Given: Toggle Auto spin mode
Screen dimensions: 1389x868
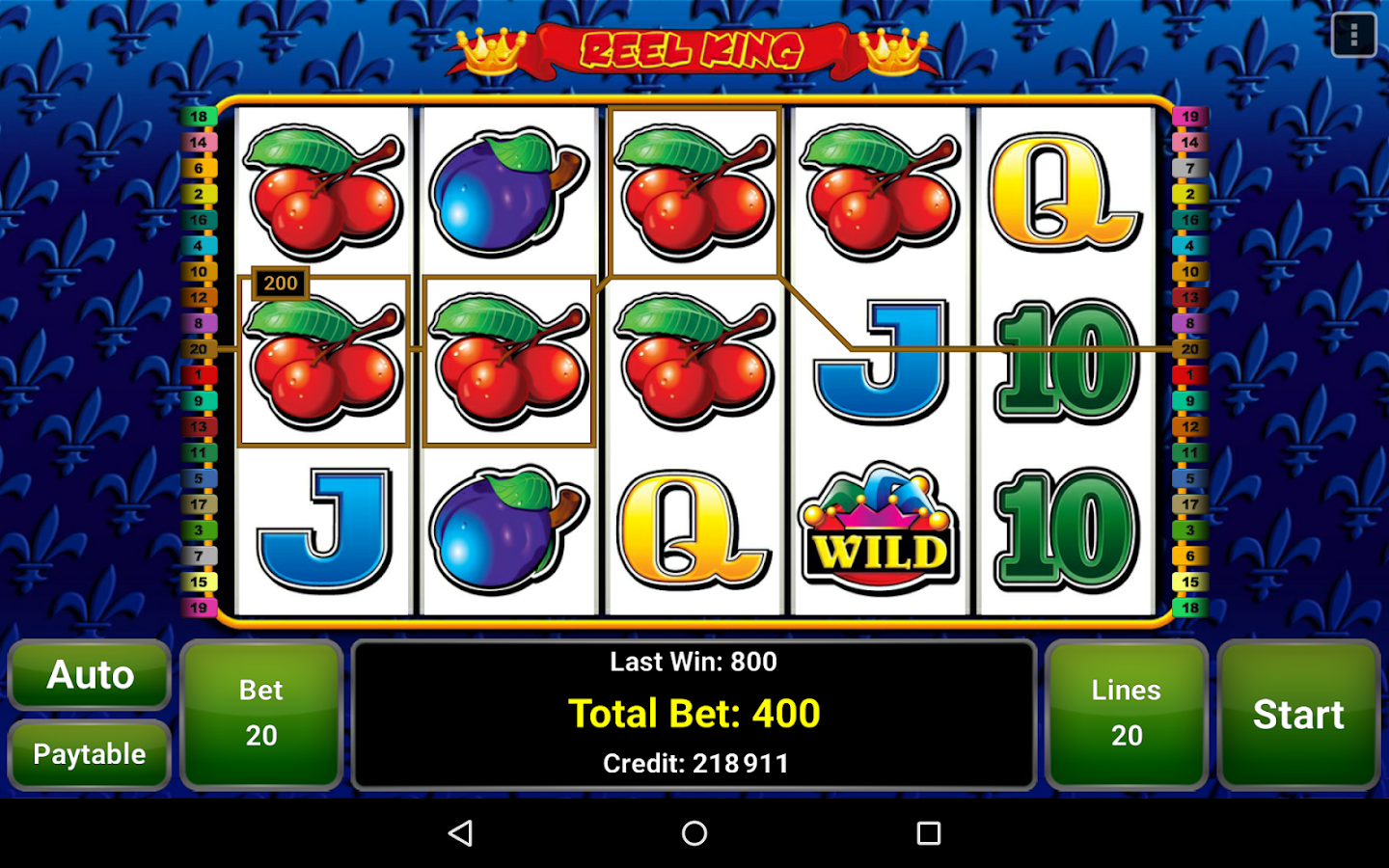Looking at the screenshot, I should tap(90, 675).
